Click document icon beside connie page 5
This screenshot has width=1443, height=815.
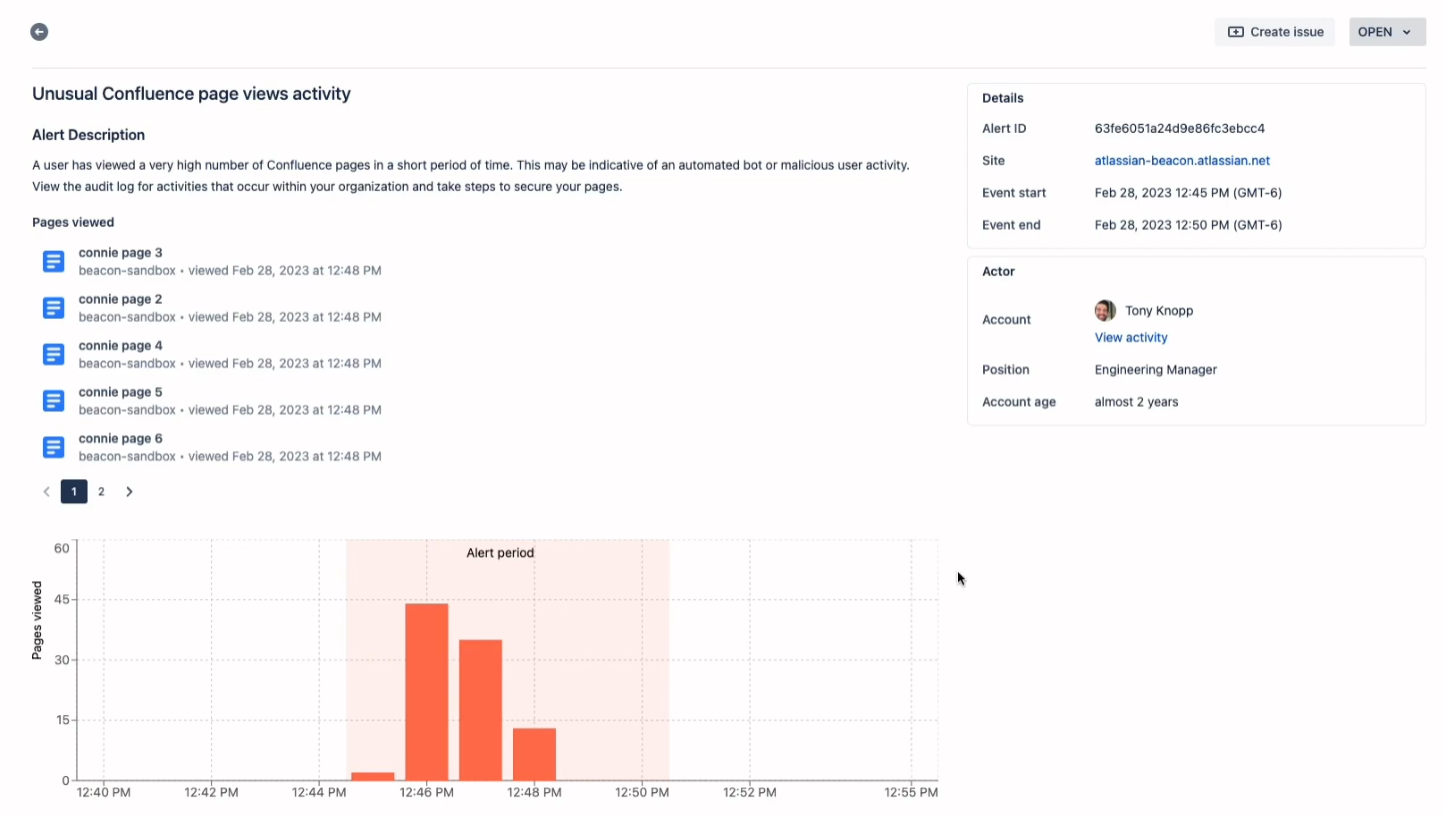click(54, 401)
